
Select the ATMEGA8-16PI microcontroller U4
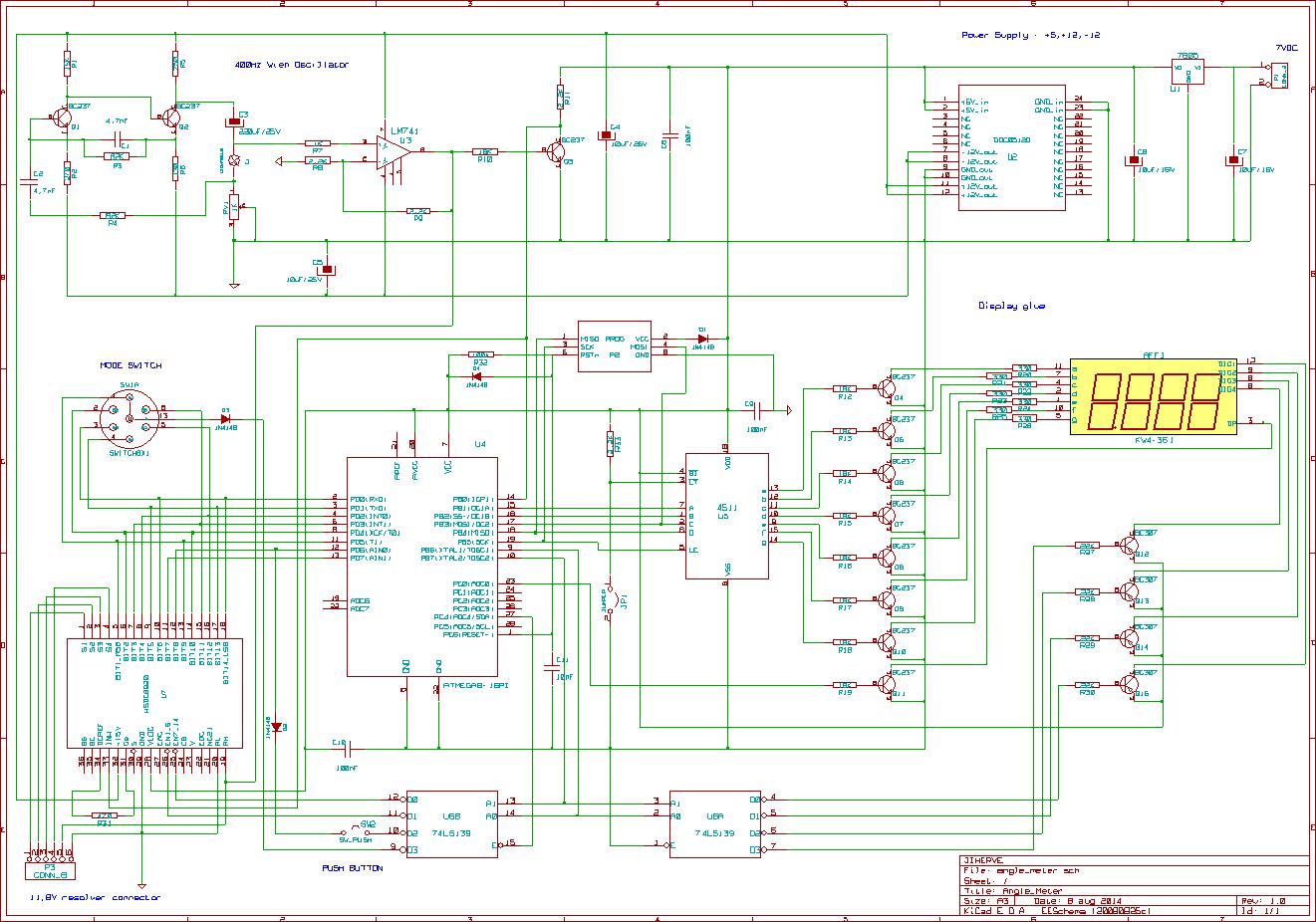[x=421, y=566]
